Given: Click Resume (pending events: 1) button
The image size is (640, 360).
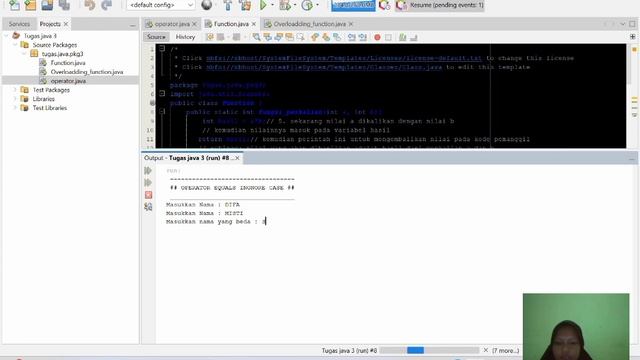Looking at the screenshot, I should (x=440, y=5).
